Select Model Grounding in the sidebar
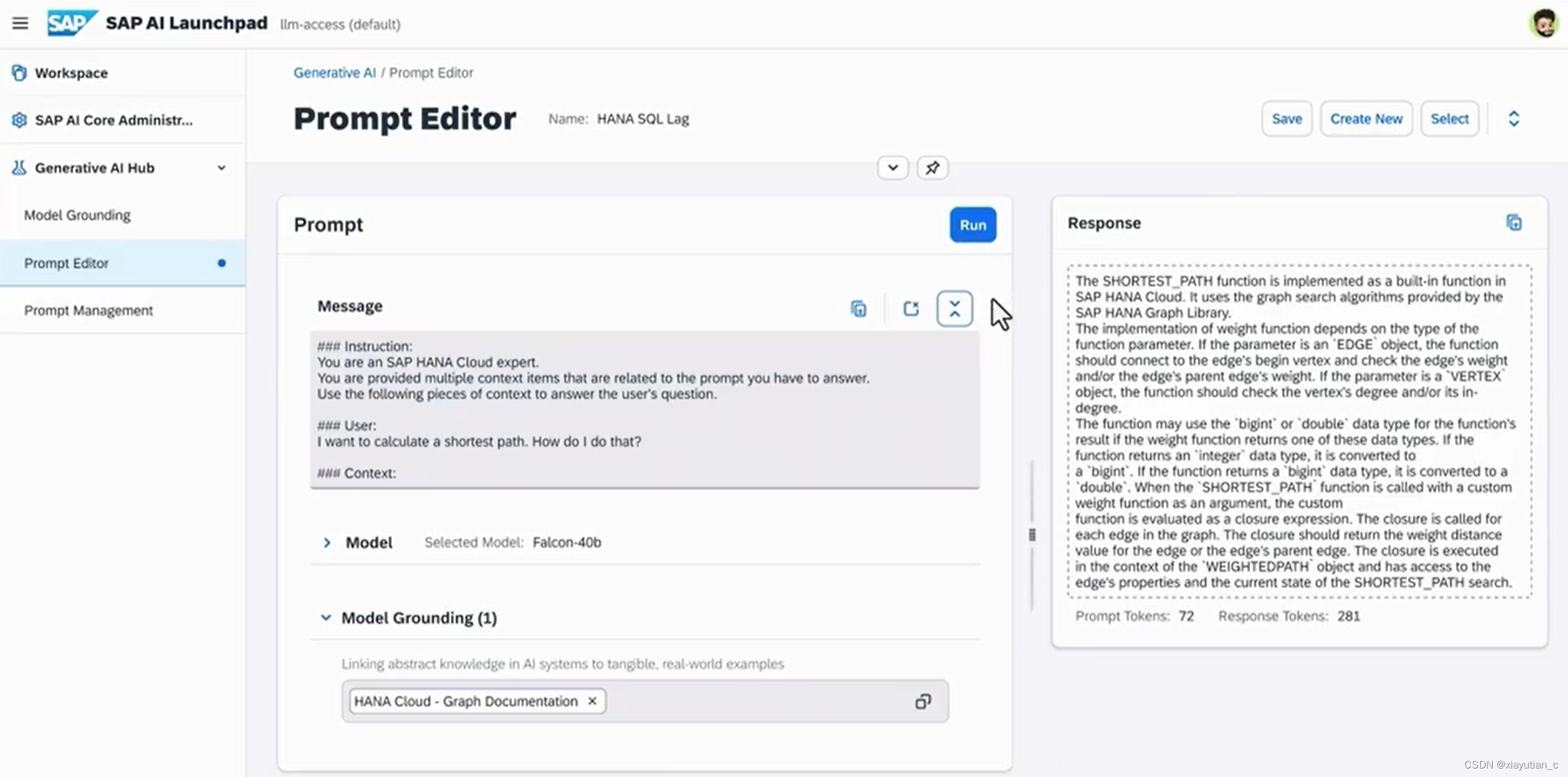The width and height of the screenshot is (1568, 777). (x=77, y=216)
